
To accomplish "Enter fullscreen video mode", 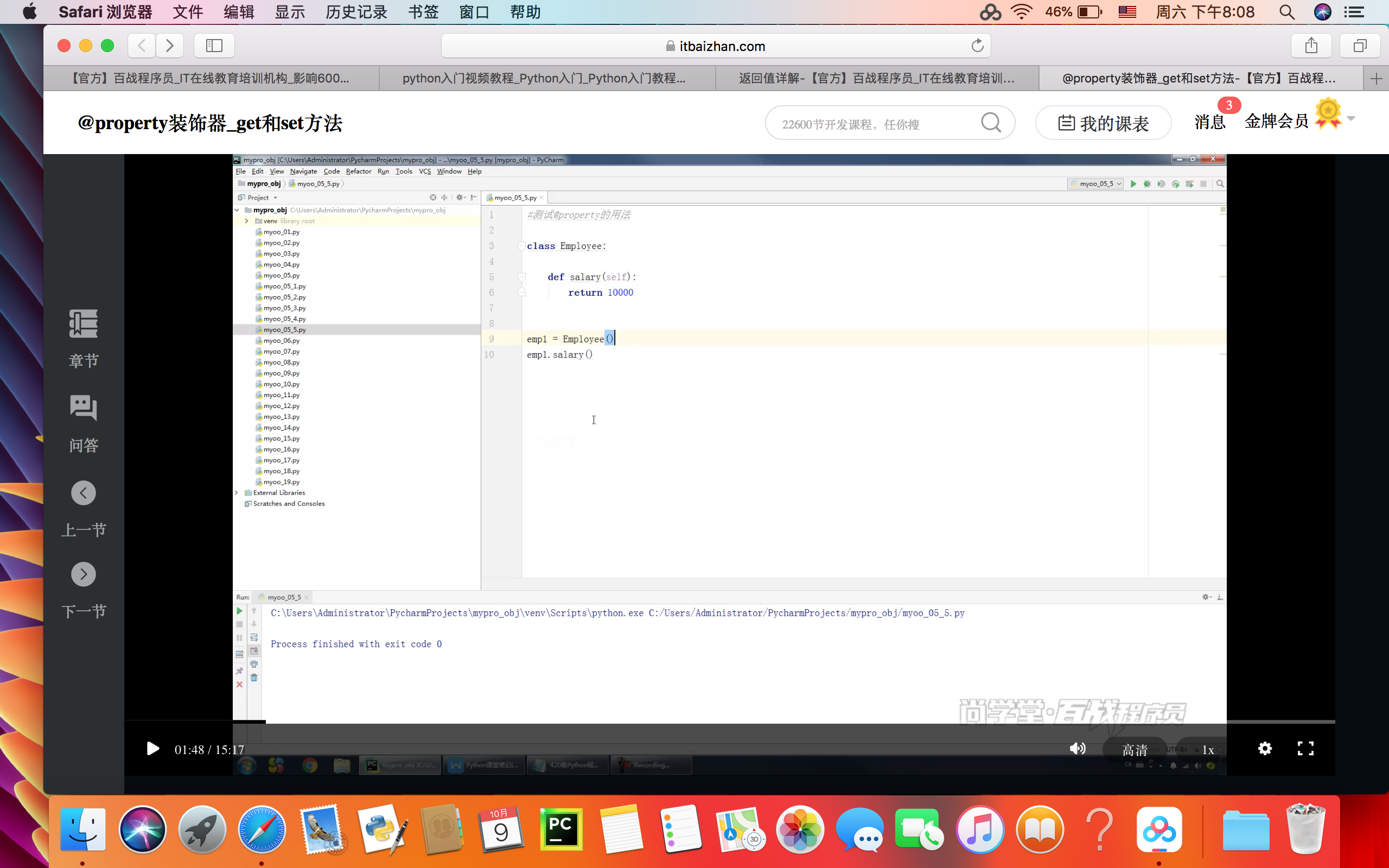I will point(1305,748).
